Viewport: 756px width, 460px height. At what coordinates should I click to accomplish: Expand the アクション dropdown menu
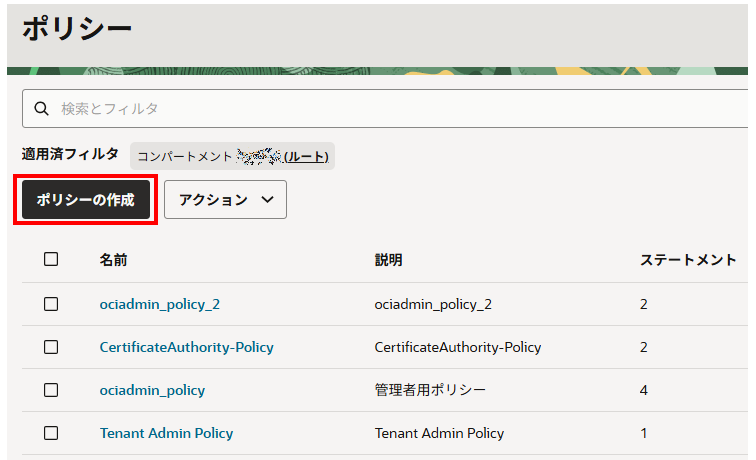coord(225,200)
